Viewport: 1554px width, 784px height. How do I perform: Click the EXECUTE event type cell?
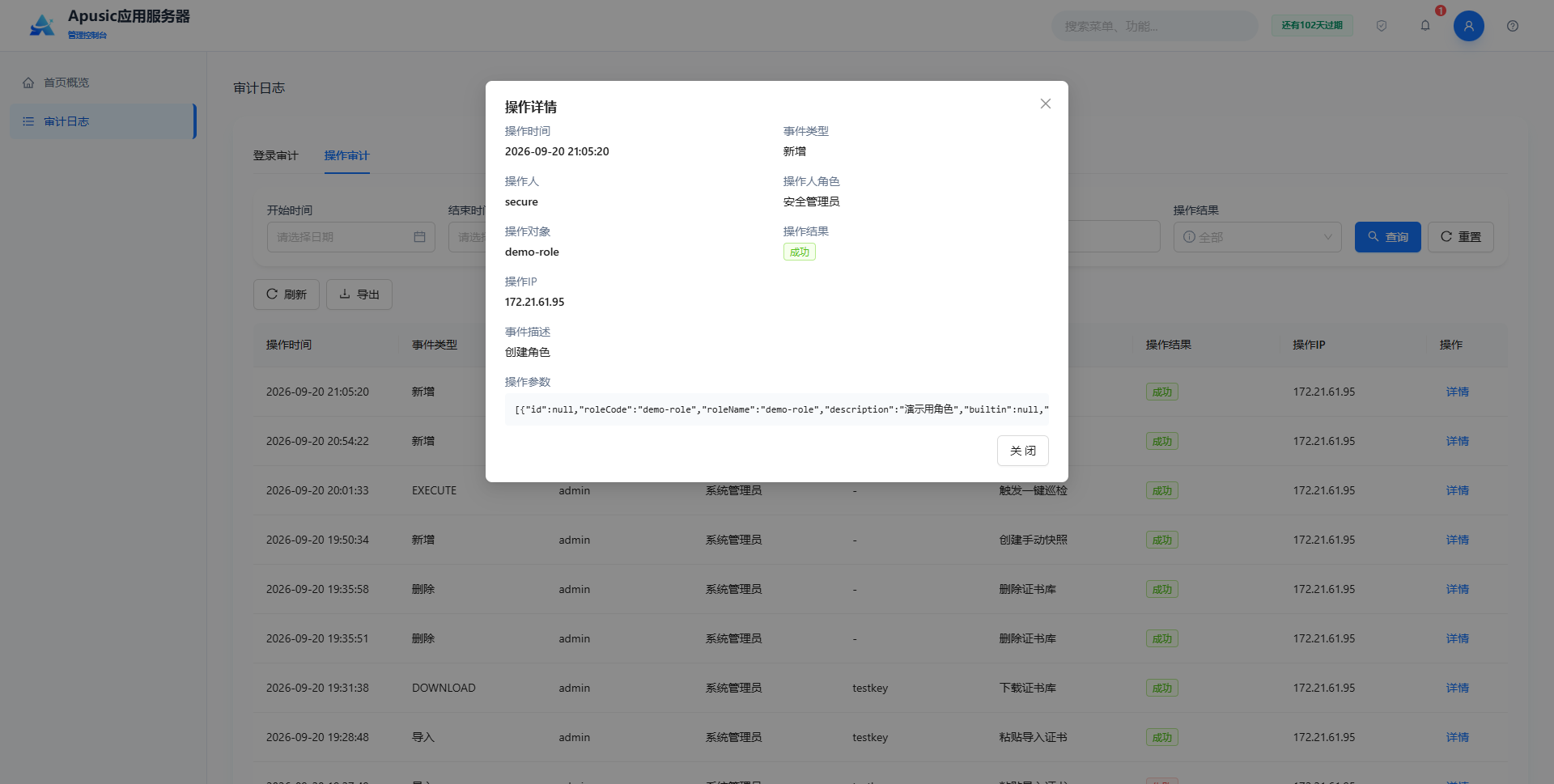[x=435, y=490]
